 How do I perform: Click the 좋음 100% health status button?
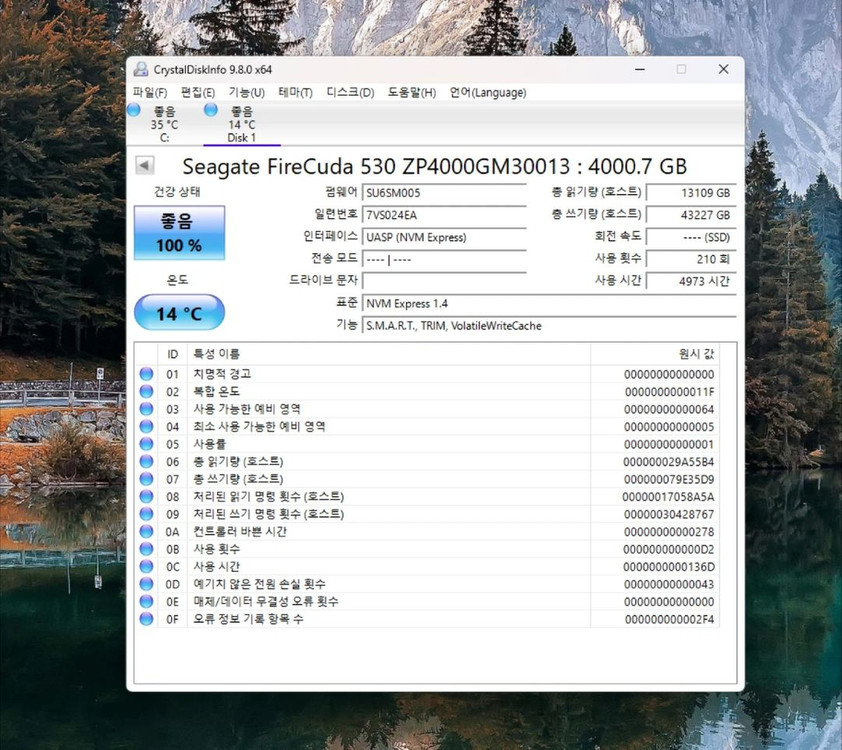pos(179,232)
